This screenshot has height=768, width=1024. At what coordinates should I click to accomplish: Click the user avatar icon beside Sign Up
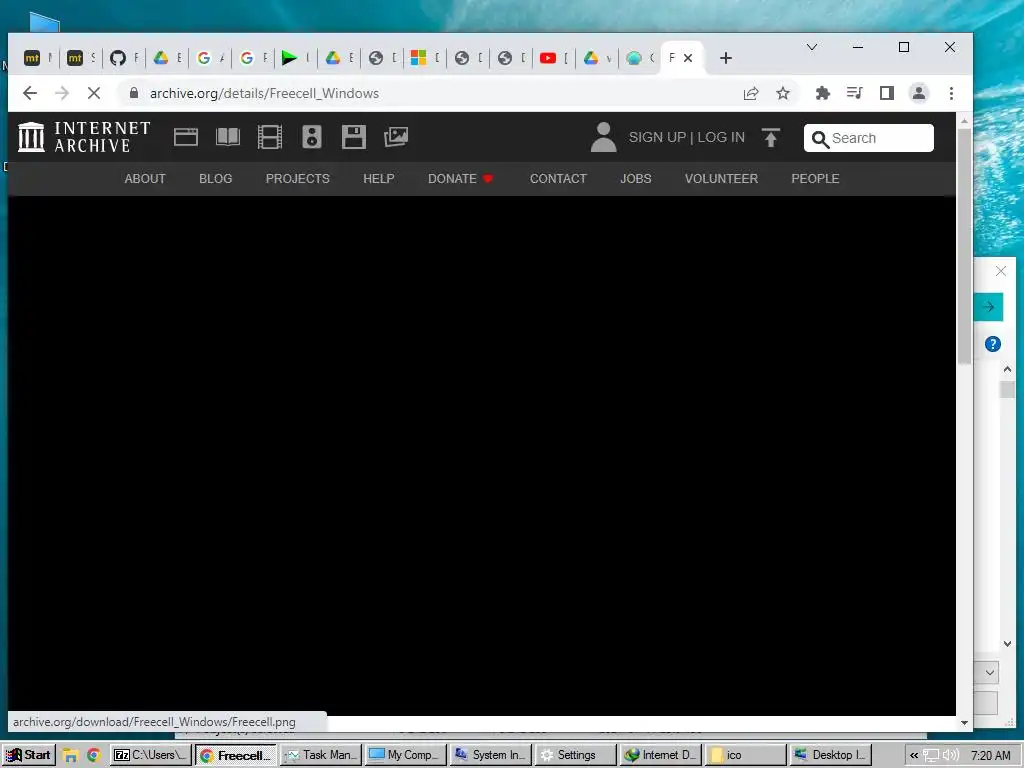[x=603, y=137]
